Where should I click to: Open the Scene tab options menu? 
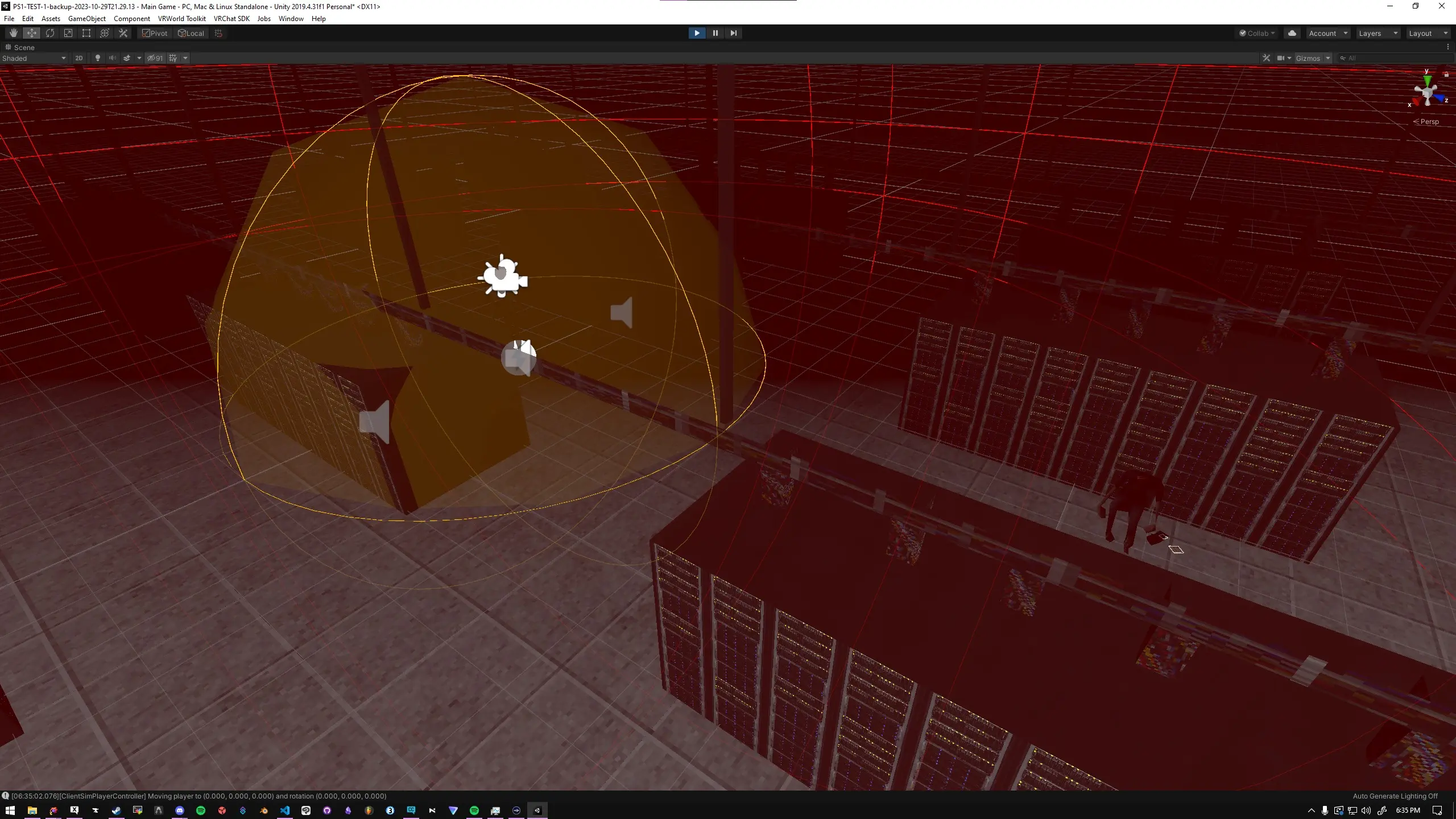click(x=1448, y=47)
